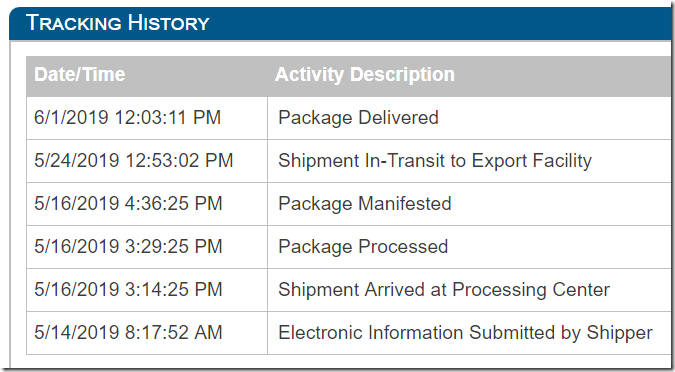This screenshot has width=675, height=372.
Task: Click the word Tracking in the title
Action: [74, 23]
